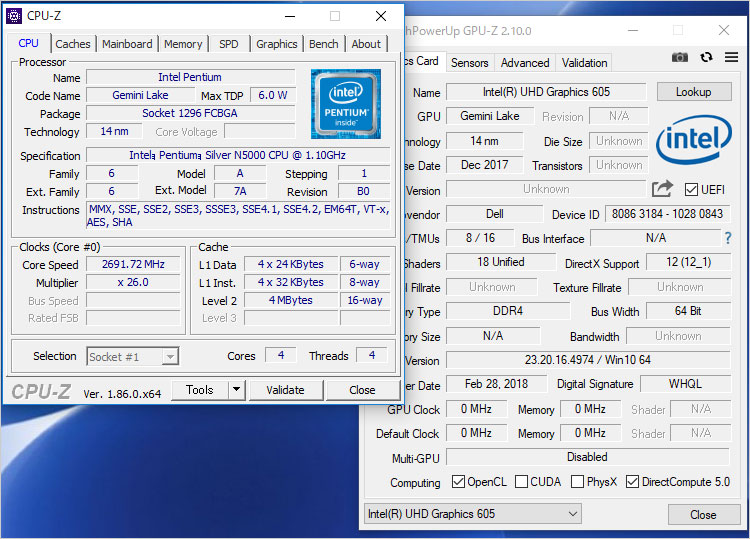
Task: Click the Package value Socket 1296 FCBGA
Action: (190, 113)
